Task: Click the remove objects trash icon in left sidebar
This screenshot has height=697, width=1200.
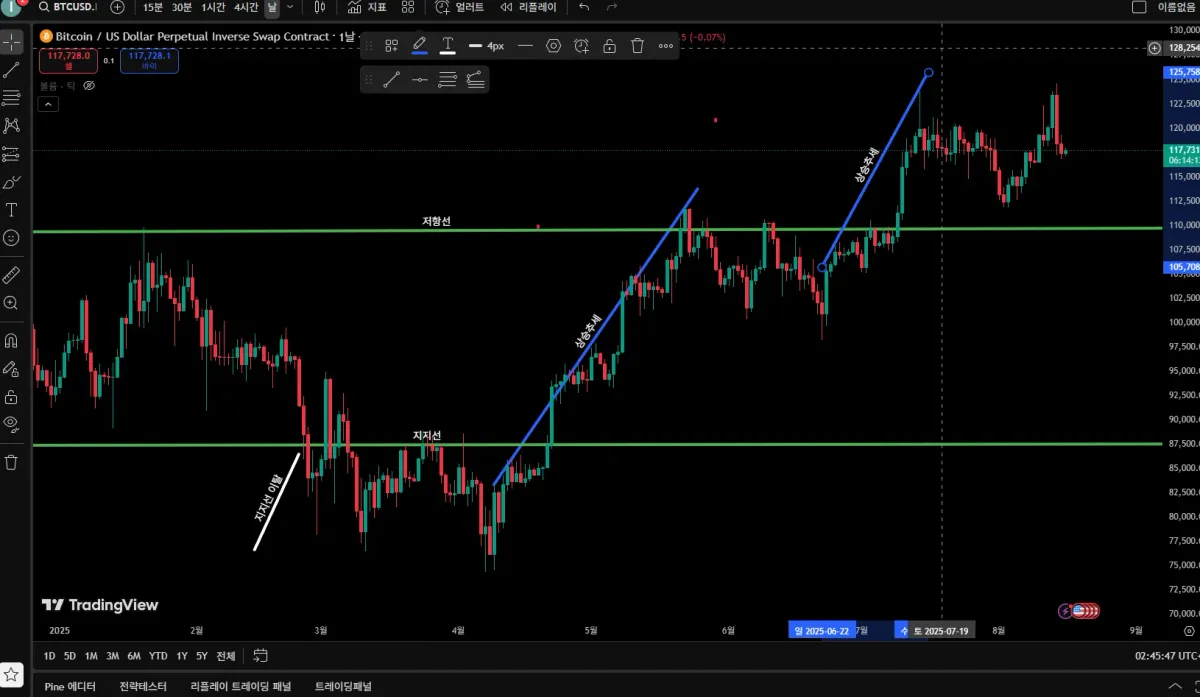Action: [x=12, y=461]
